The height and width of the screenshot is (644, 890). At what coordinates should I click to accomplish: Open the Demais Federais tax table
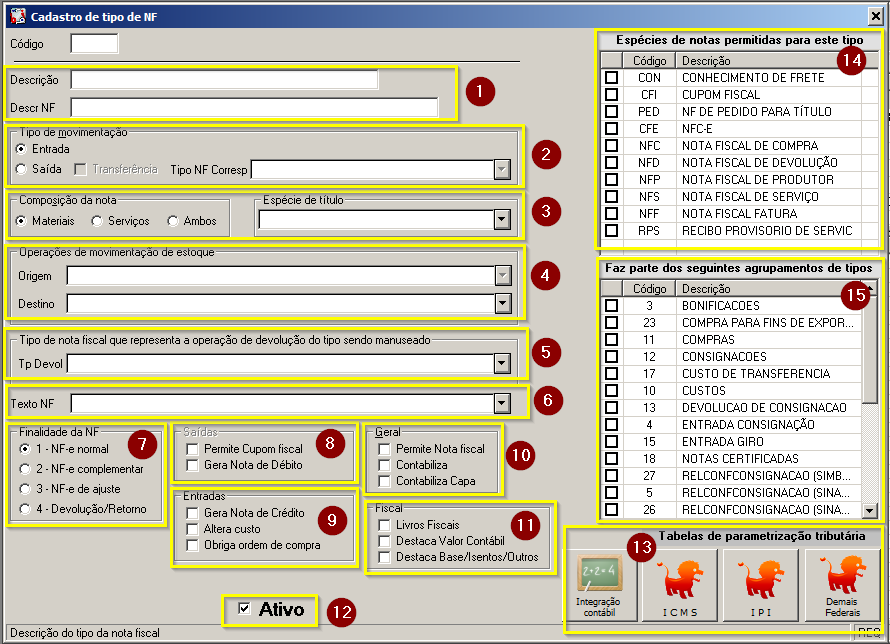pos(842,585)
